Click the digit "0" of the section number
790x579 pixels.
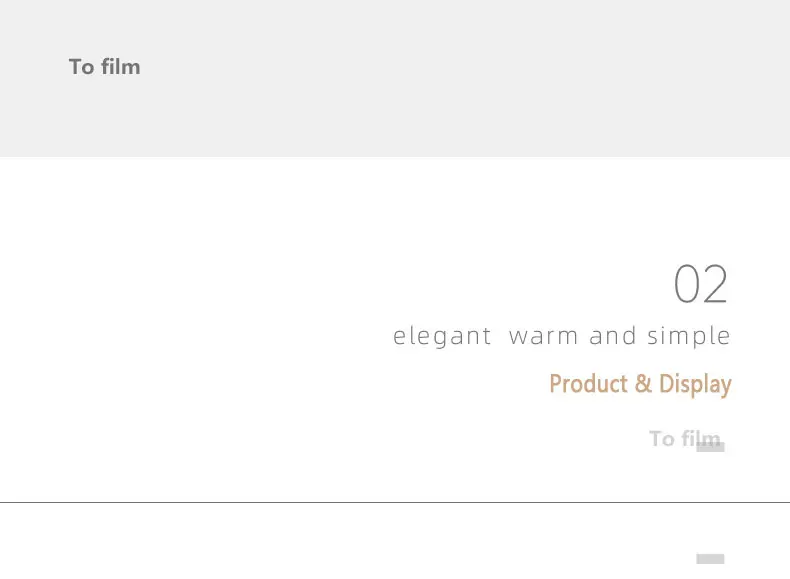686,284
